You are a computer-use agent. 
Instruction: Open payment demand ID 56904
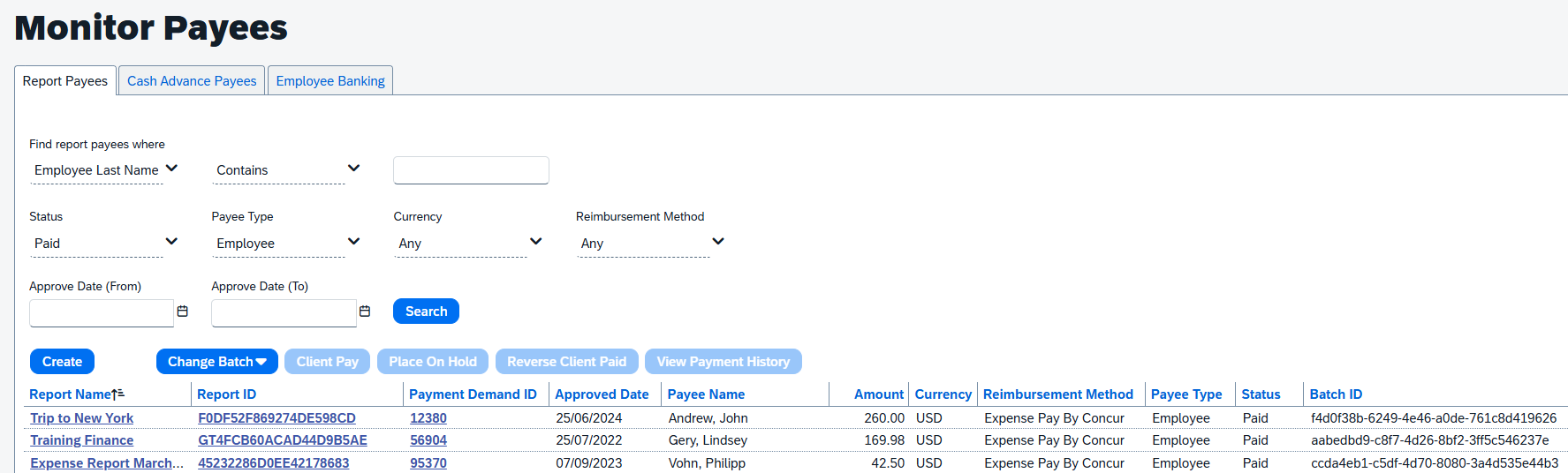[x=428, y=440]
